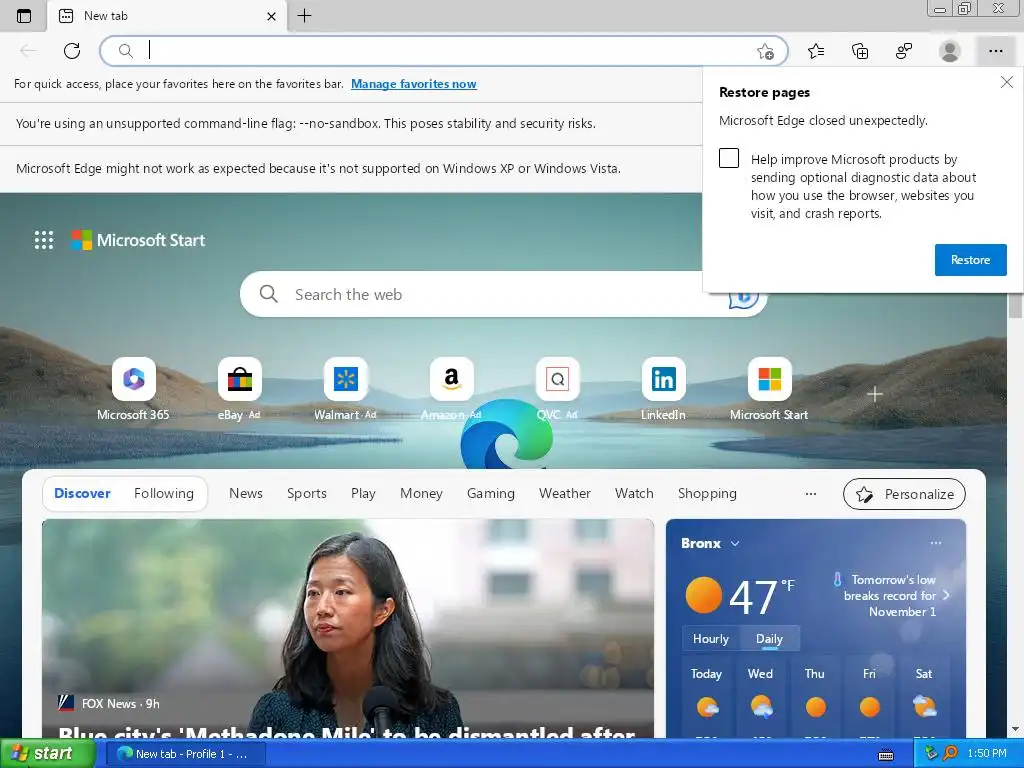Click the browser refresh button
The image size is (1024, 768).
(x=72, y=50)
